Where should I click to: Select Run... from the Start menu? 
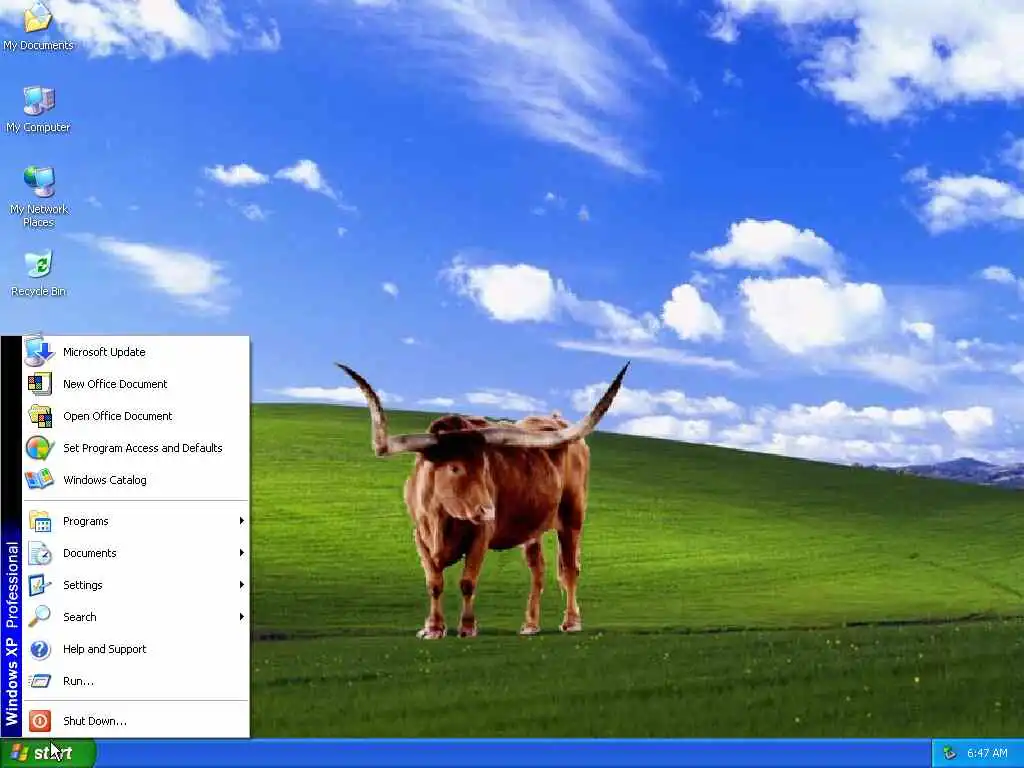[x=136, y=680]
